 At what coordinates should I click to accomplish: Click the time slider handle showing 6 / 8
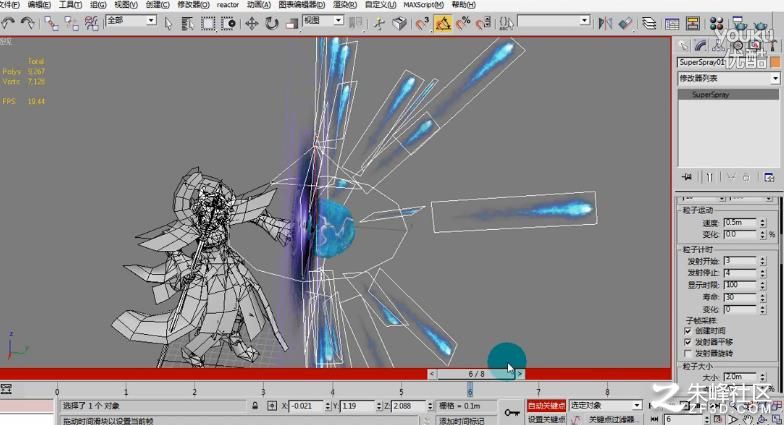click(x=476, y=374)
